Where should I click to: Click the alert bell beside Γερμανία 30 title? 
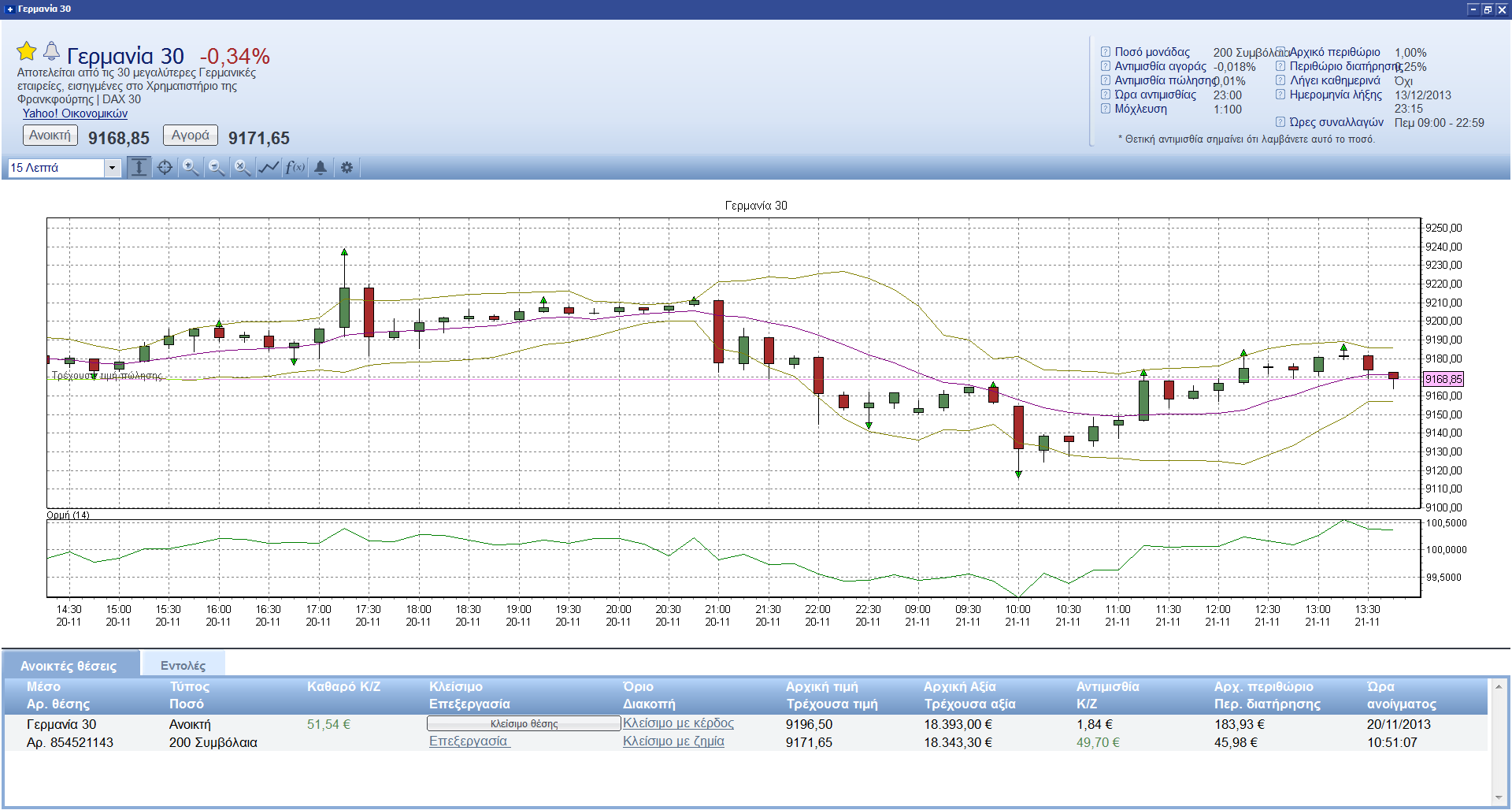[51, 51]
